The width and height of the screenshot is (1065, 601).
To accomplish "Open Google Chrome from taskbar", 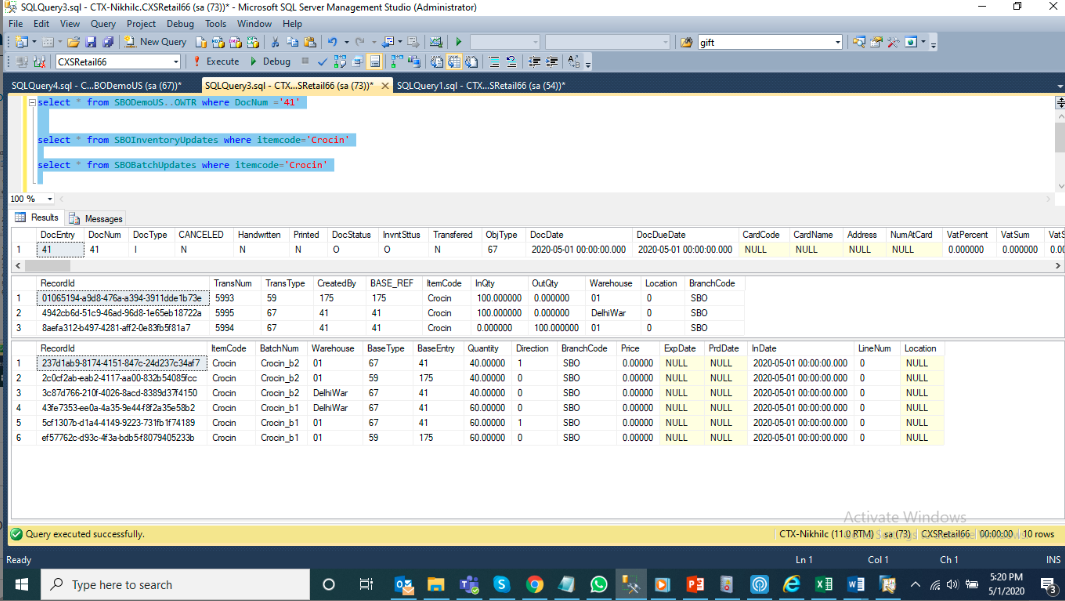I will pyautogui.click(x=534, y=585).
